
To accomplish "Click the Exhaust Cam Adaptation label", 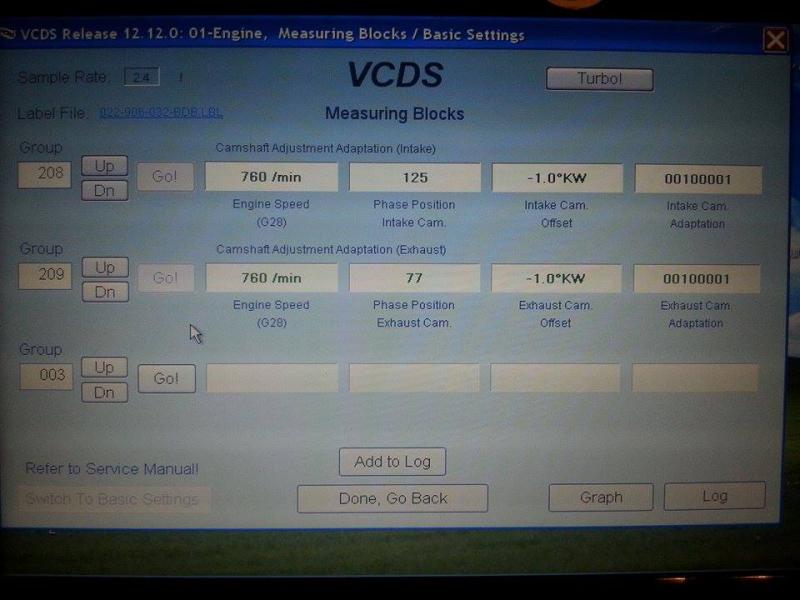I will (695, 314).
